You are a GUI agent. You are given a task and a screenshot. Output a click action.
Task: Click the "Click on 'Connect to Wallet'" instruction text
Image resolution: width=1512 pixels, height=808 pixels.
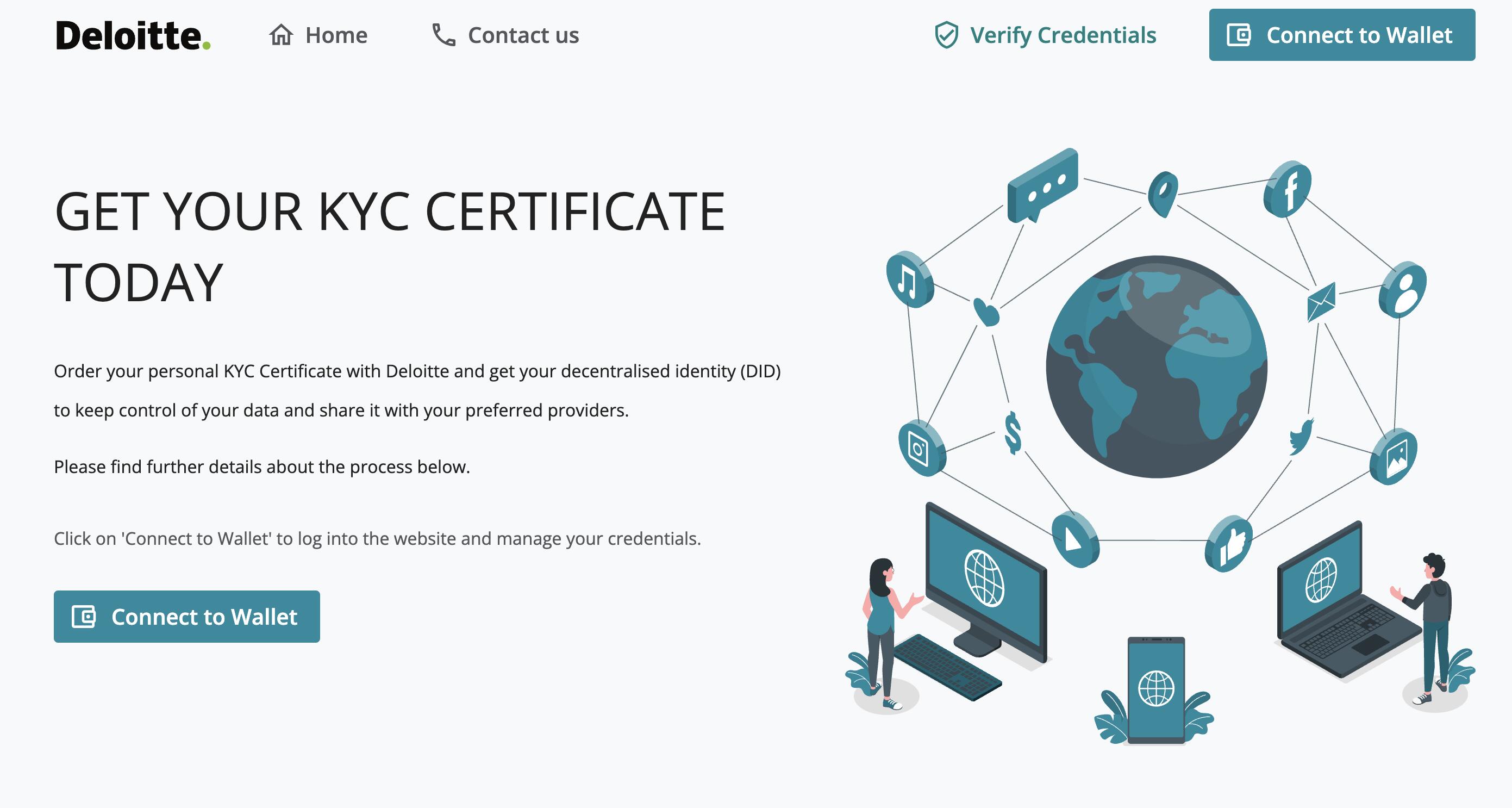(x=377, y=538)
